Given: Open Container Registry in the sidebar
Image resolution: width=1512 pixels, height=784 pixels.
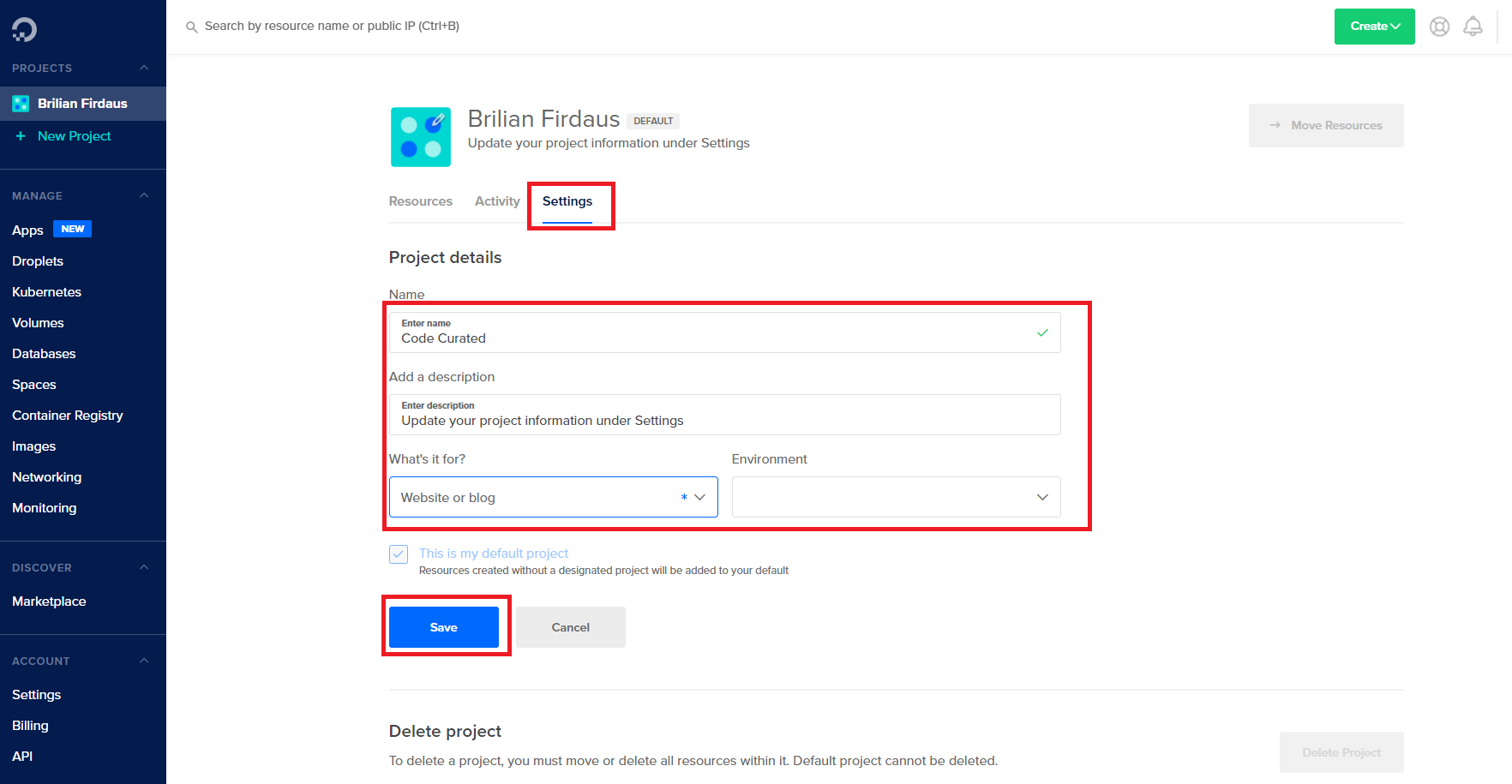Looking at the screenshot, I should point(68,416).
